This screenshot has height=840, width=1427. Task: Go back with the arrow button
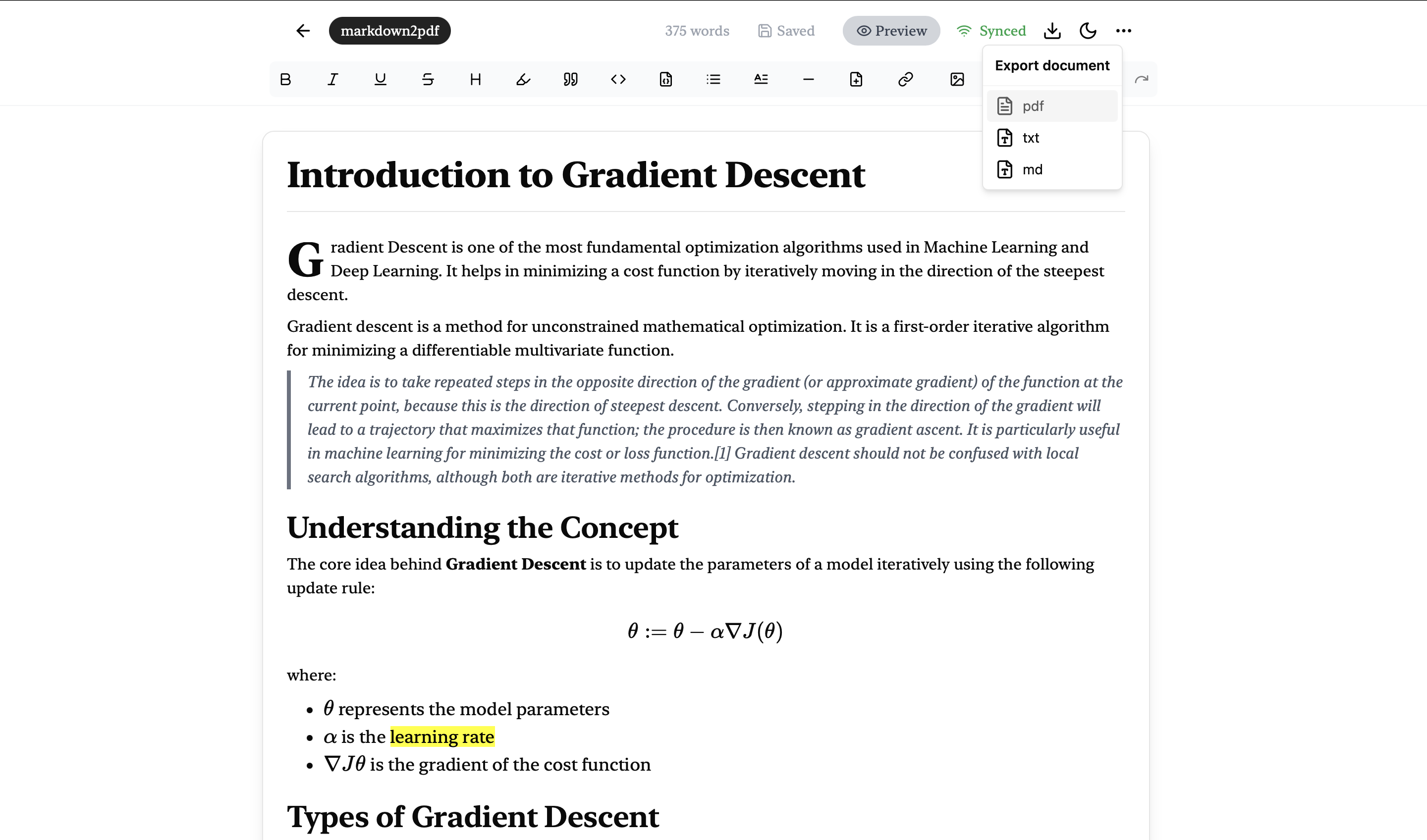point(304,31)
